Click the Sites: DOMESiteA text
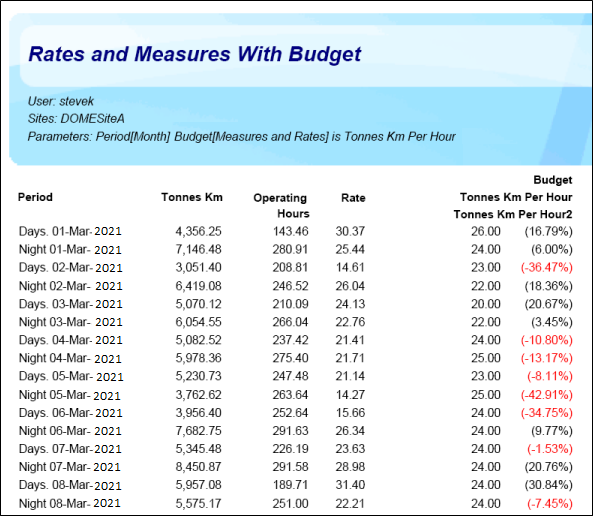Viewport: 593px width, 516px height. 76,119
